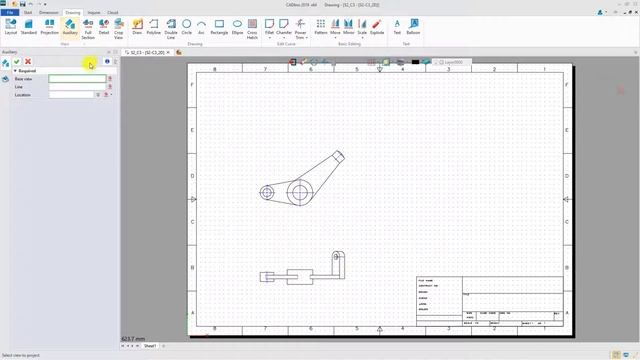The height and width of the screenshot is (360, 640).
Task: Select the Mirror tool
Action: pyautogui.click(x=349, y=27)
